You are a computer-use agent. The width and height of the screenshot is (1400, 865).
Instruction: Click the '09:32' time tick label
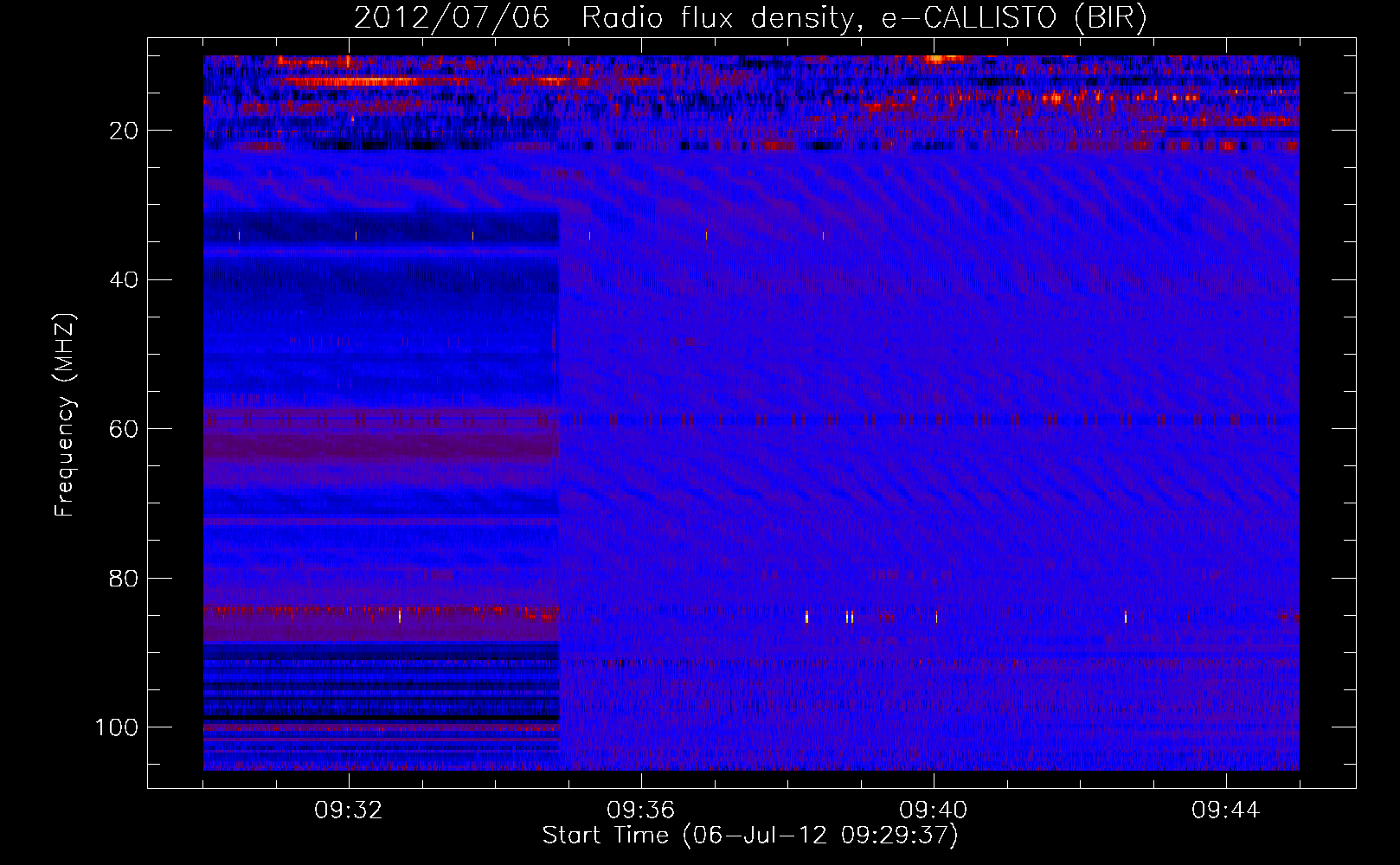coord(349,811)
